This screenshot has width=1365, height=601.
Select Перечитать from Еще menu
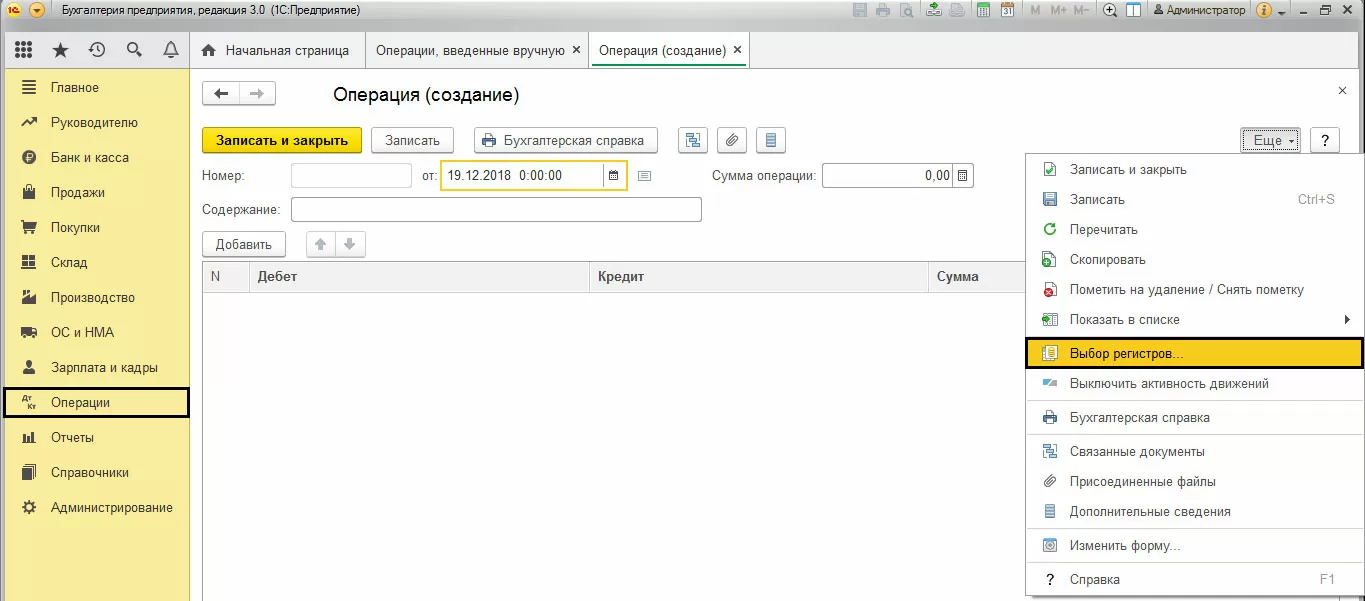[x=1195, y=230]
